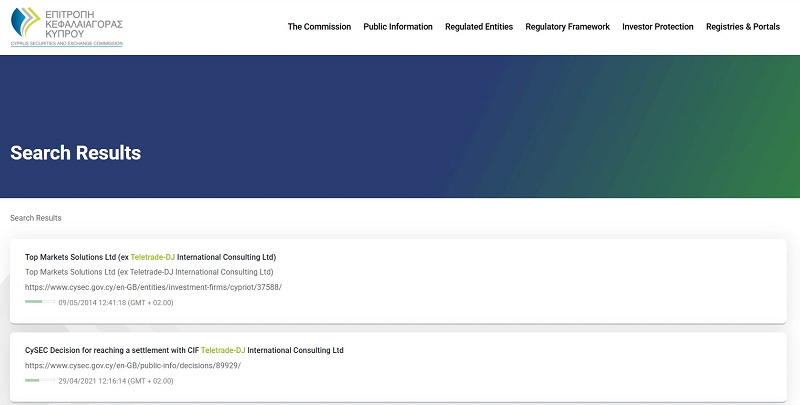Screen dimensions: 800x405
Task: Open The Commission menu
Action: (319, 27)
